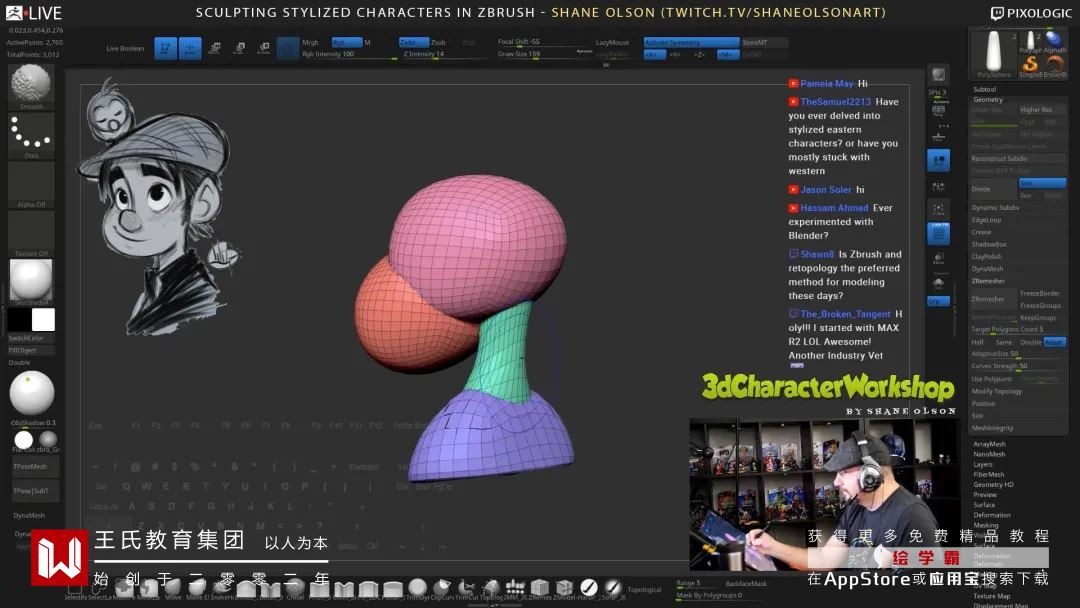Toggle Activate Symmetry button

691,43
